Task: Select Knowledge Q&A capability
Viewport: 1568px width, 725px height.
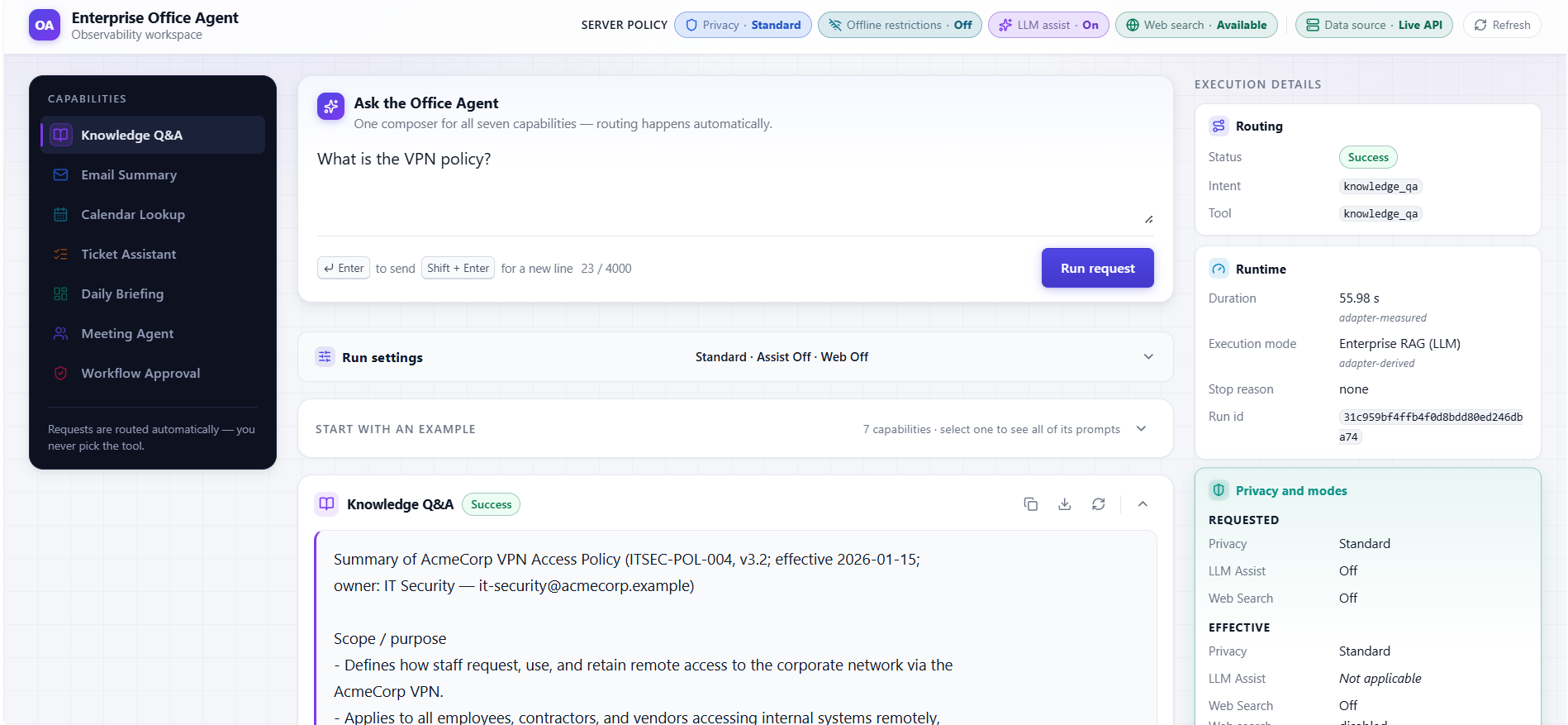Action: (x=153, y=135)
